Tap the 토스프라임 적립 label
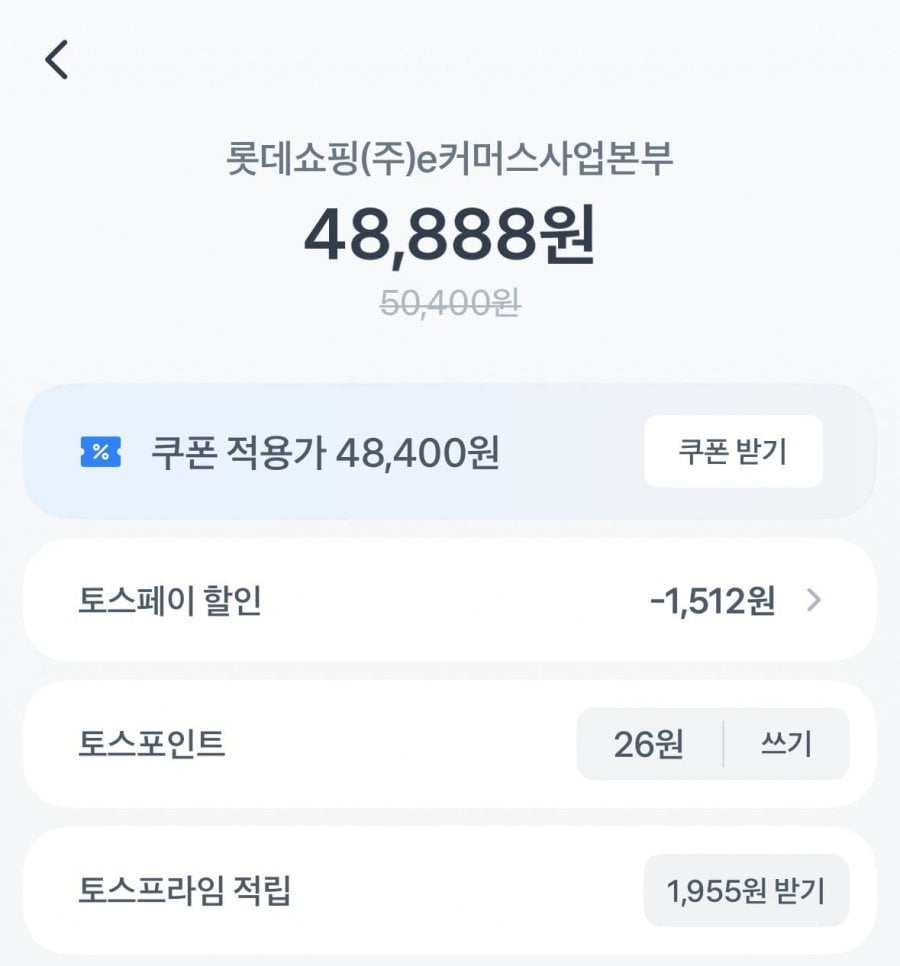 (185, 890)
